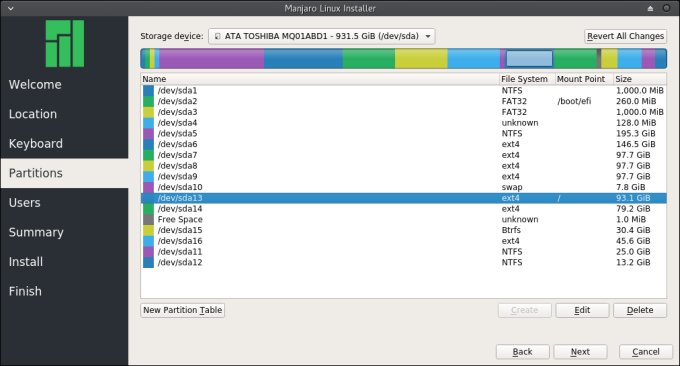Select the /dev/sda9 partition row
Image resolution: width=680 pixels, height=366 pixels.
coord(404,176)
